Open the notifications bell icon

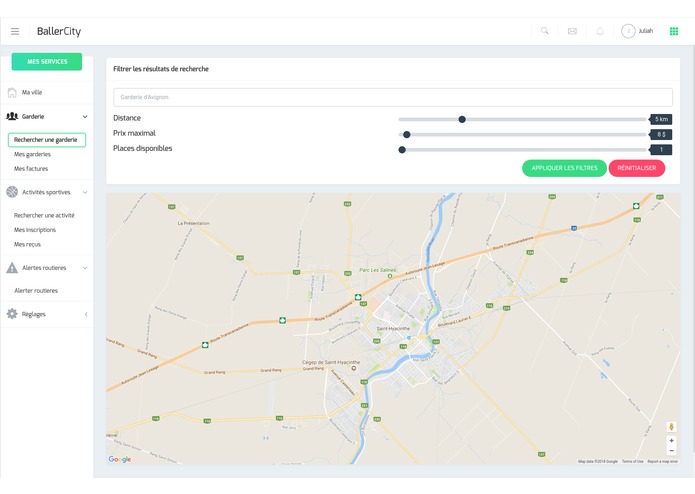click(600, 31)
